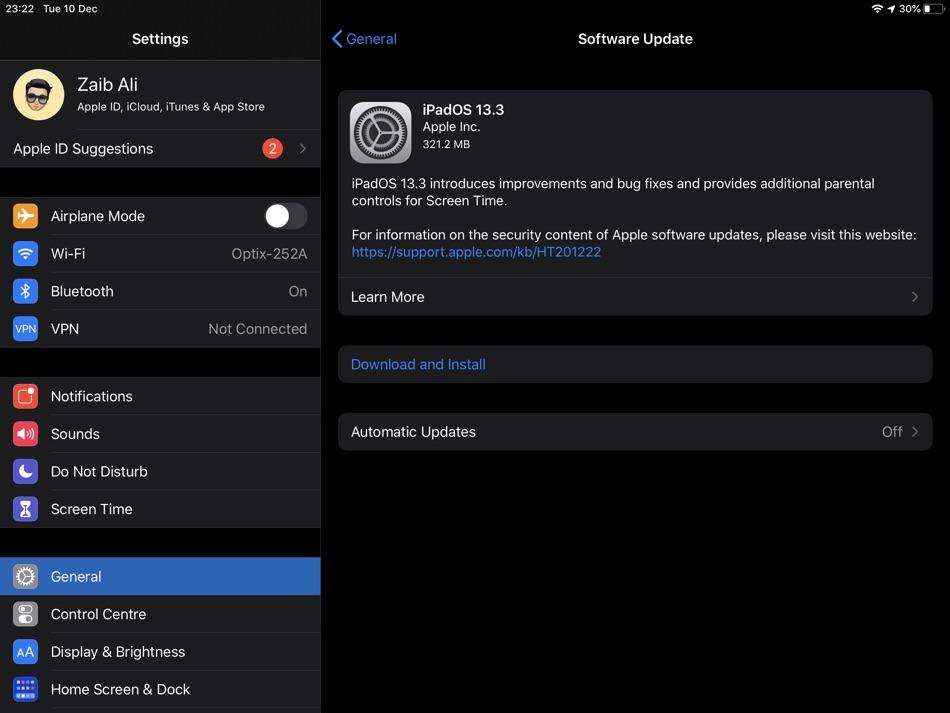The image size is (950, 713).
Task: Tap the Do Not Disturb moon icon
Action: [25, 471]
